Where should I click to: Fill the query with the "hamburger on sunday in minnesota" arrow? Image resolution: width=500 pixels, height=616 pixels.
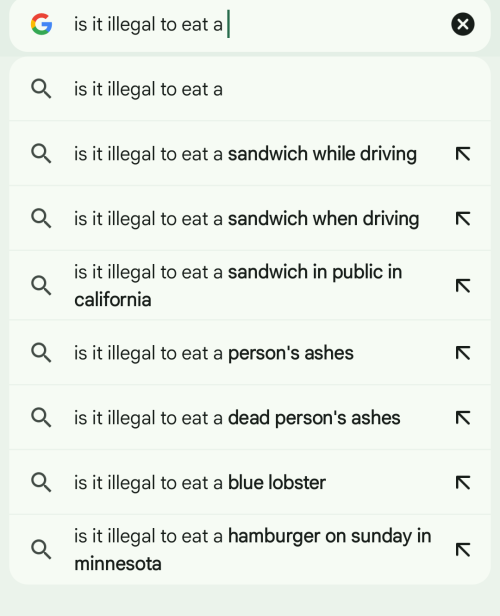[463, 550]
